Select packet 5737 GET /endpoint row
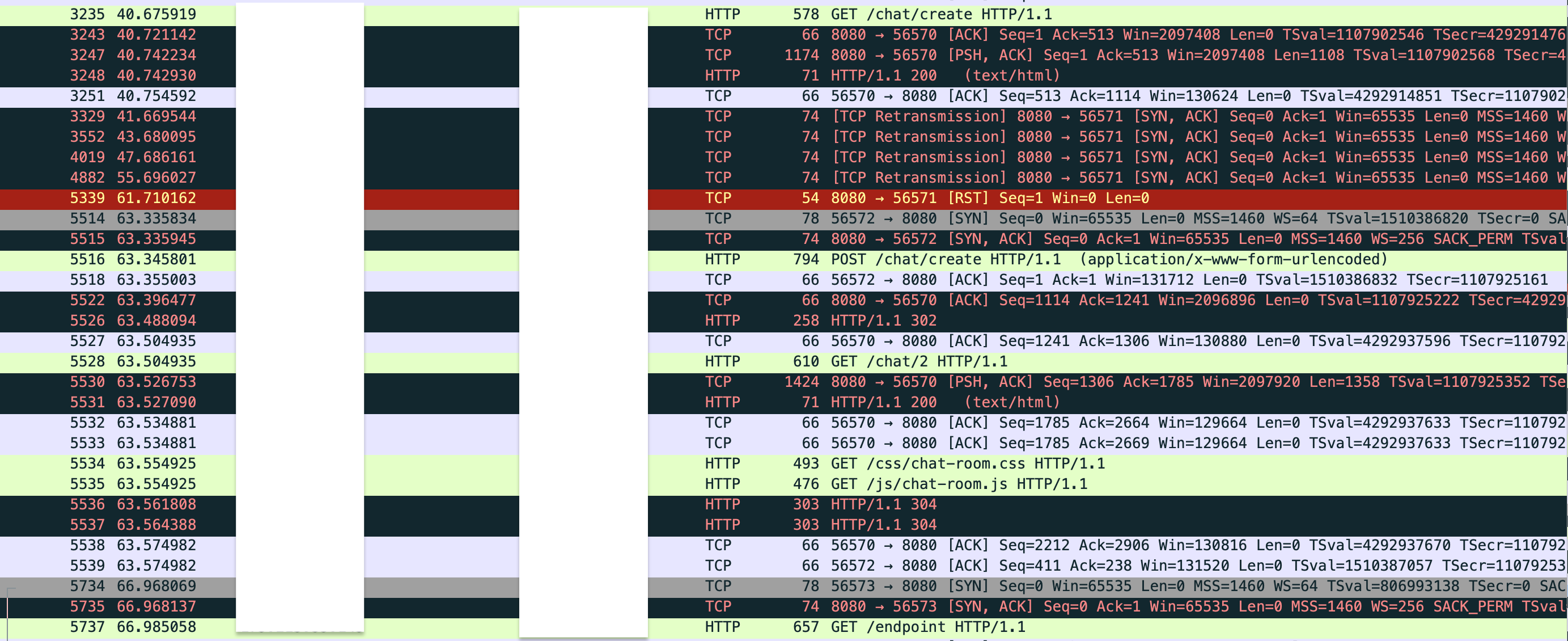 pos(927,627)
